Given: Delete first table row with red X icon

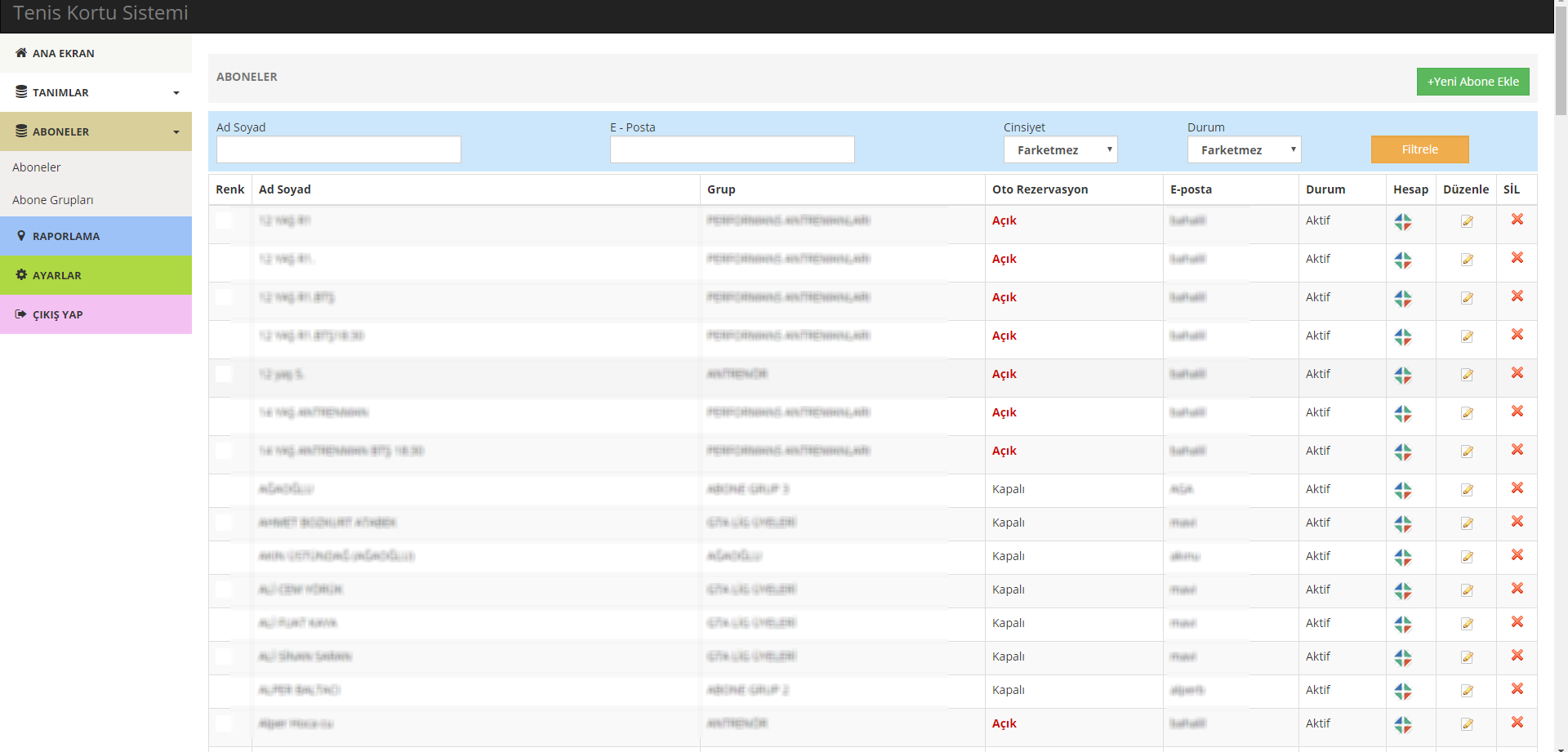Looking at the screenshot, I should [1517, 219].
